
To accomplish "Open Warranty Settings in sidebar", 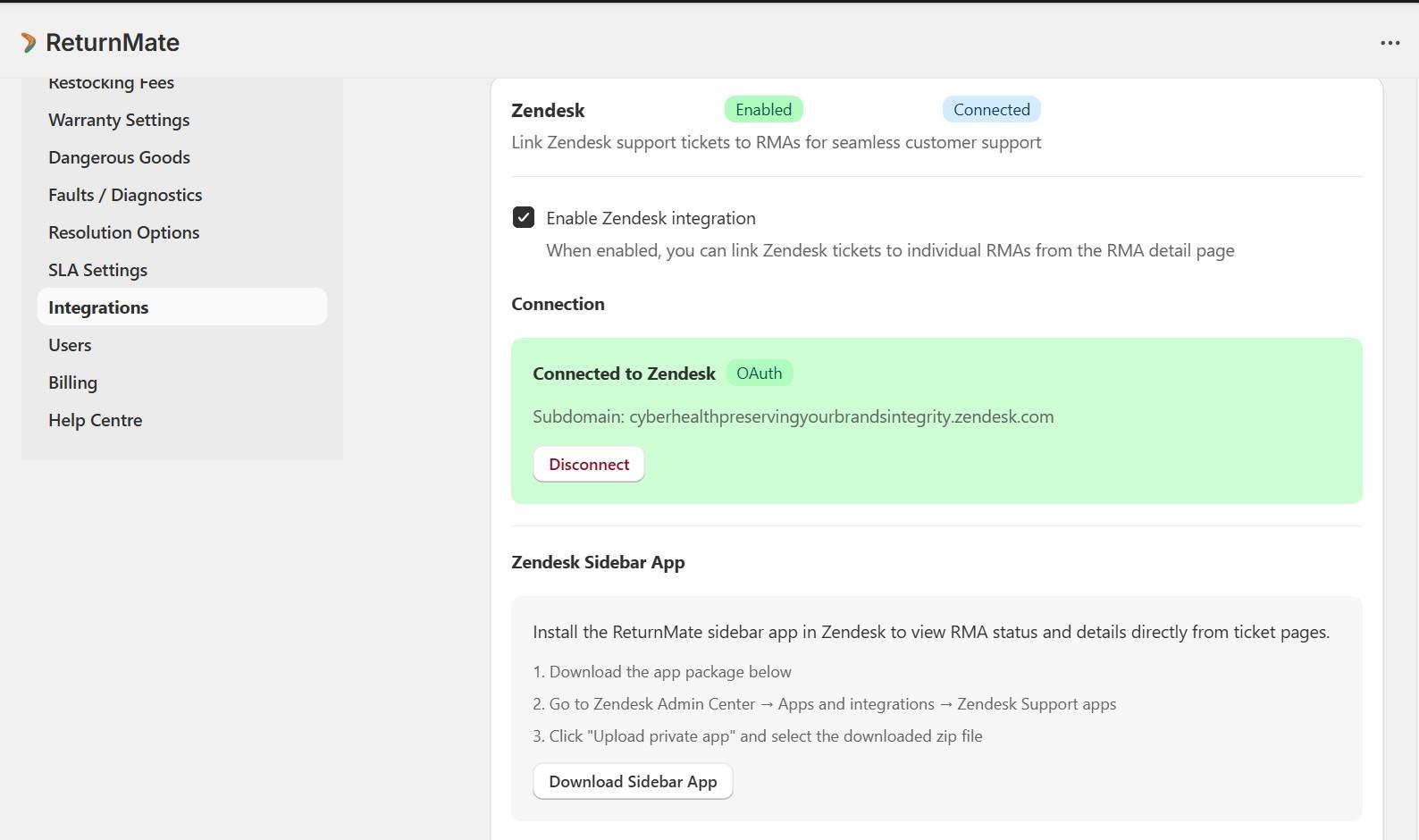I will [x=119, y=120].
